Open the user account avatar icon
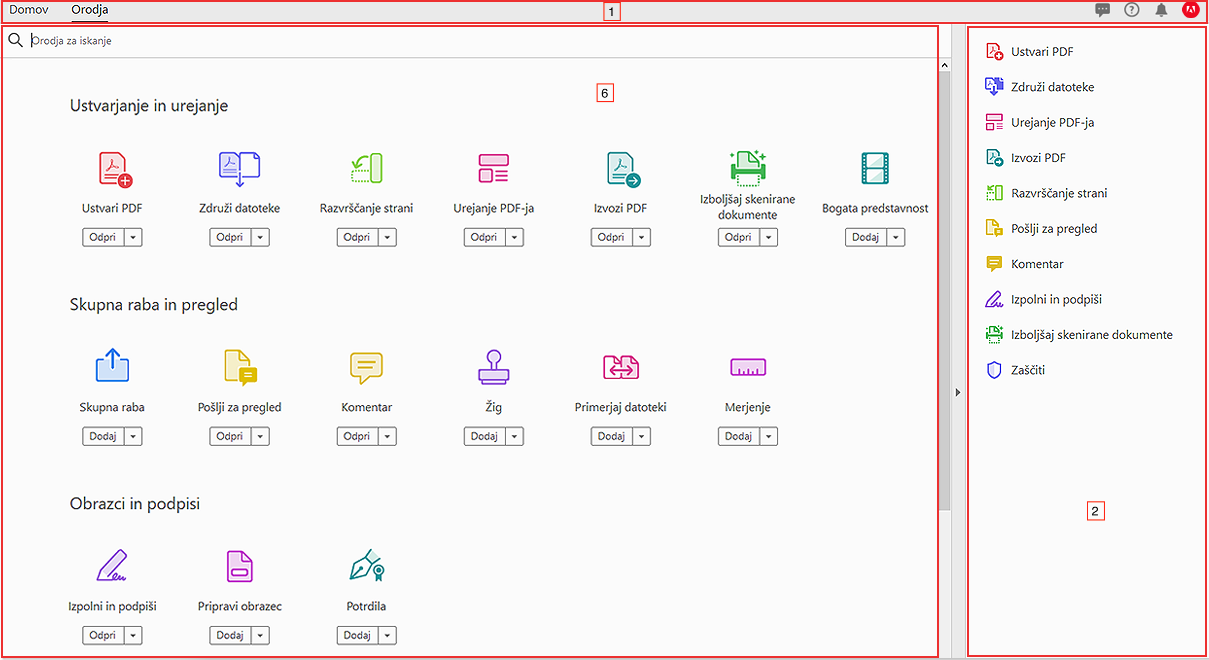The width and height of the screenshot is (1209, 660). click(x=1190, y=10)
